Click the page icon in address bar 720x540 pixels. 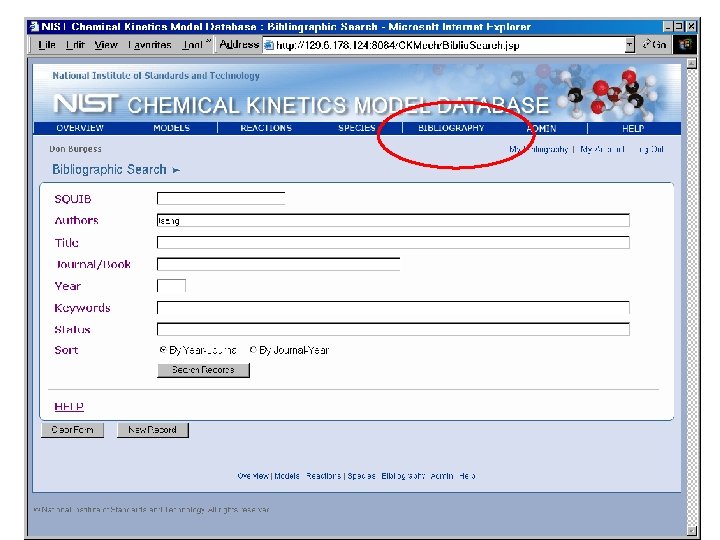coord(269,45)
